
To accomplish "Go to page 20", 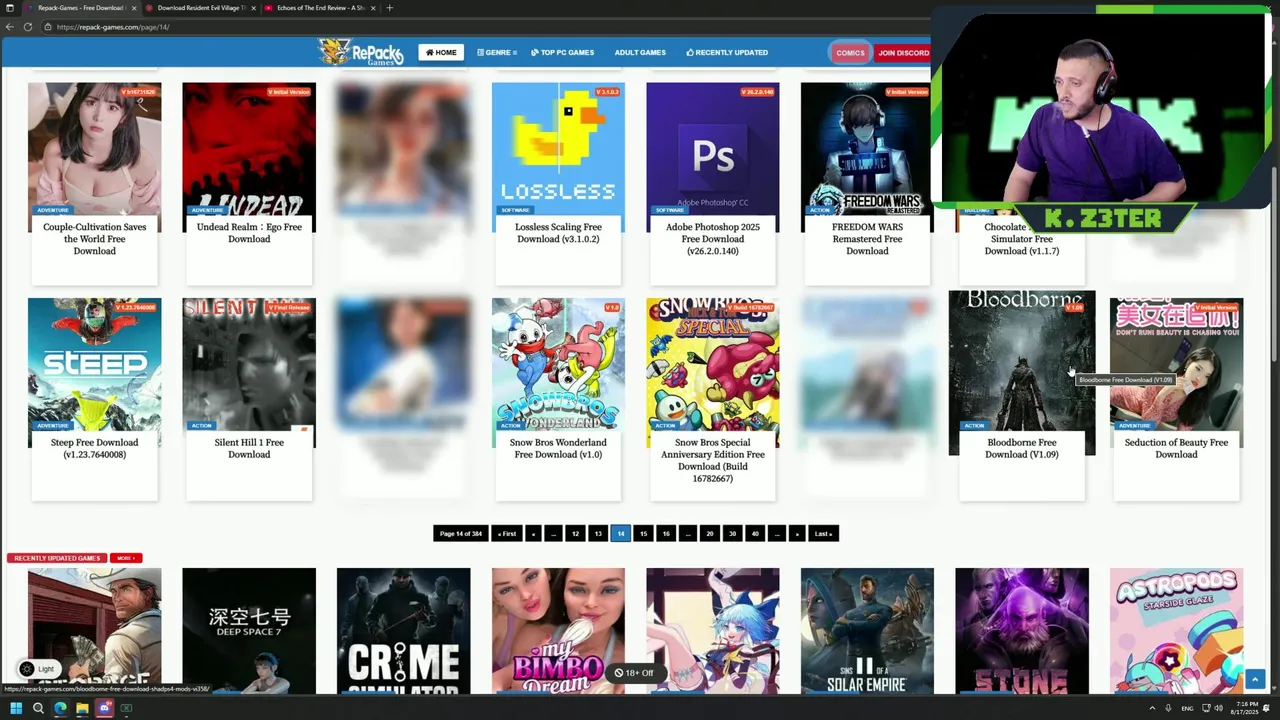I will (710, 533).
